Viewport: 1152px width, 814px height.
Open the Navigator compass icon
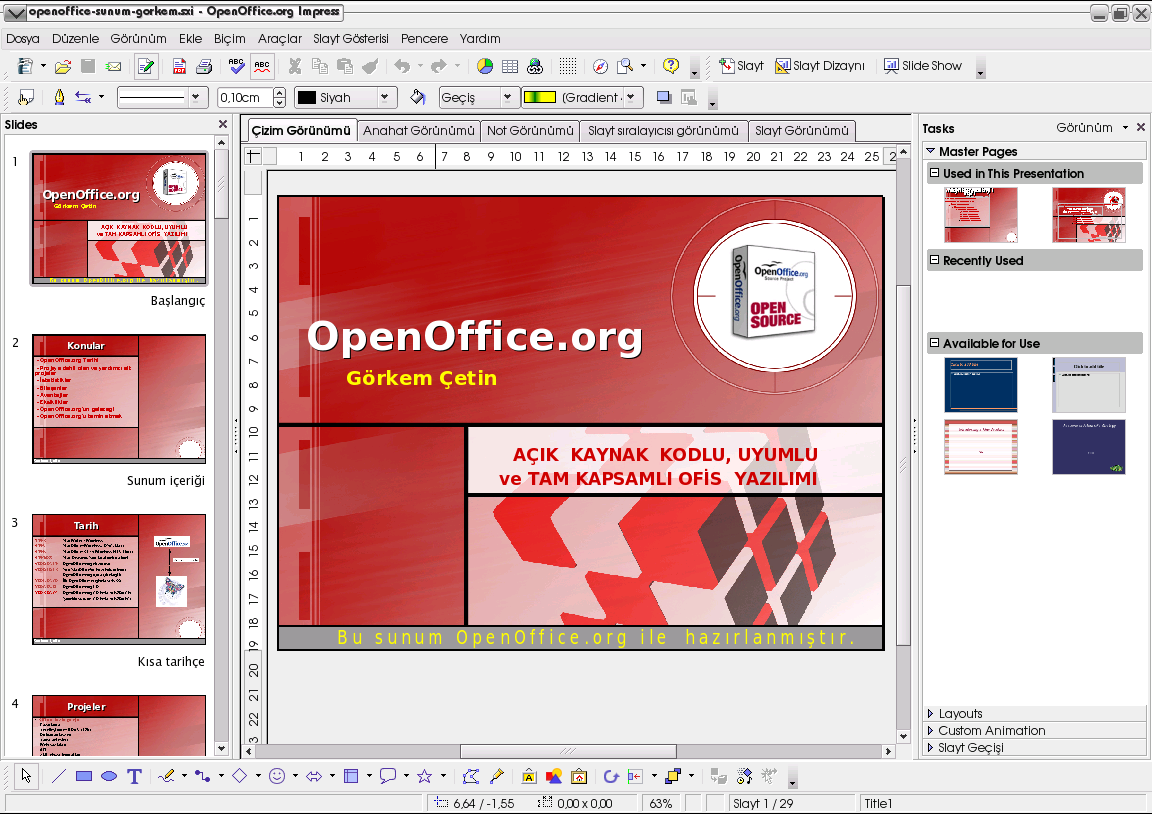tap(600, 66)
